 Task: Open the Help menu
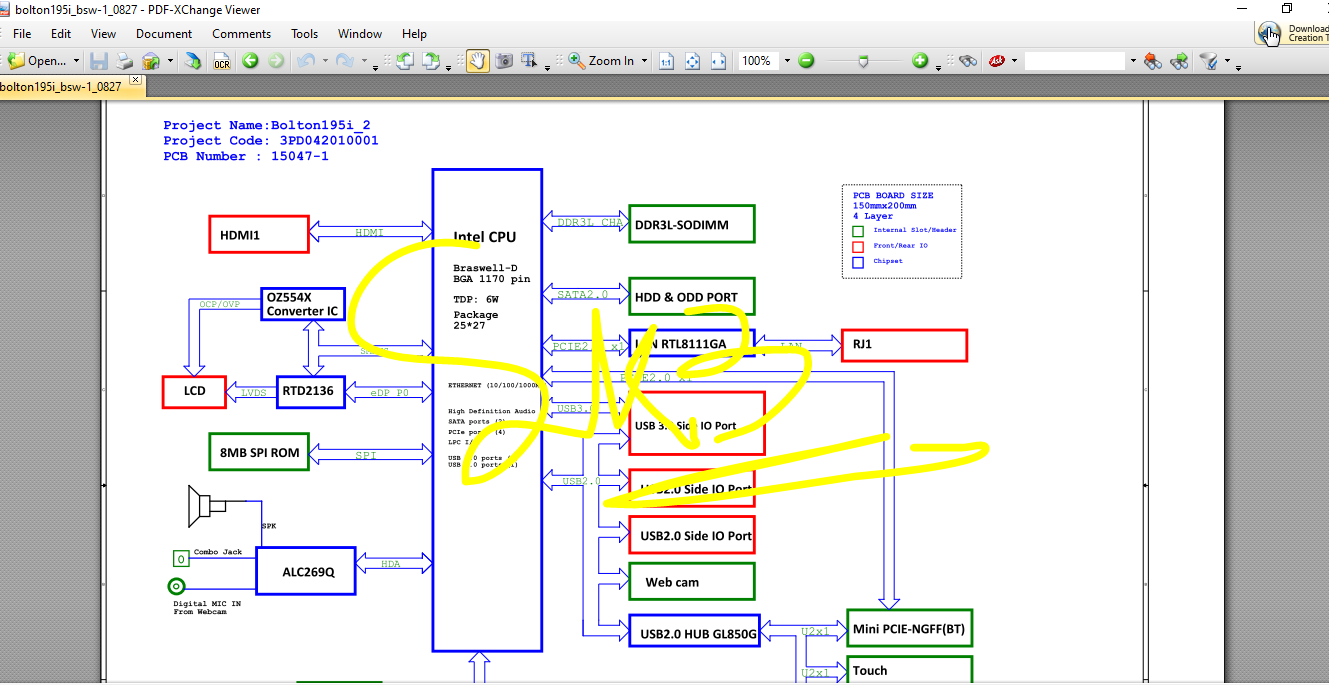point(414,33)
